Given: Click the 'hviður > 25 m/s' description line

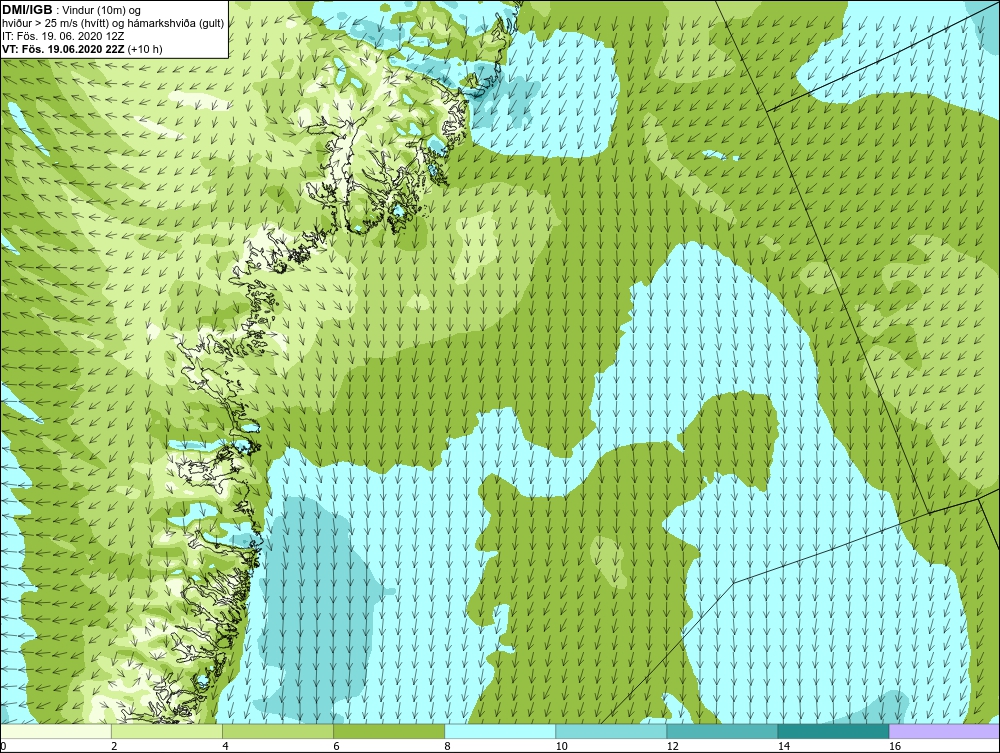Looking at the screenshot, I should point(113,23).
